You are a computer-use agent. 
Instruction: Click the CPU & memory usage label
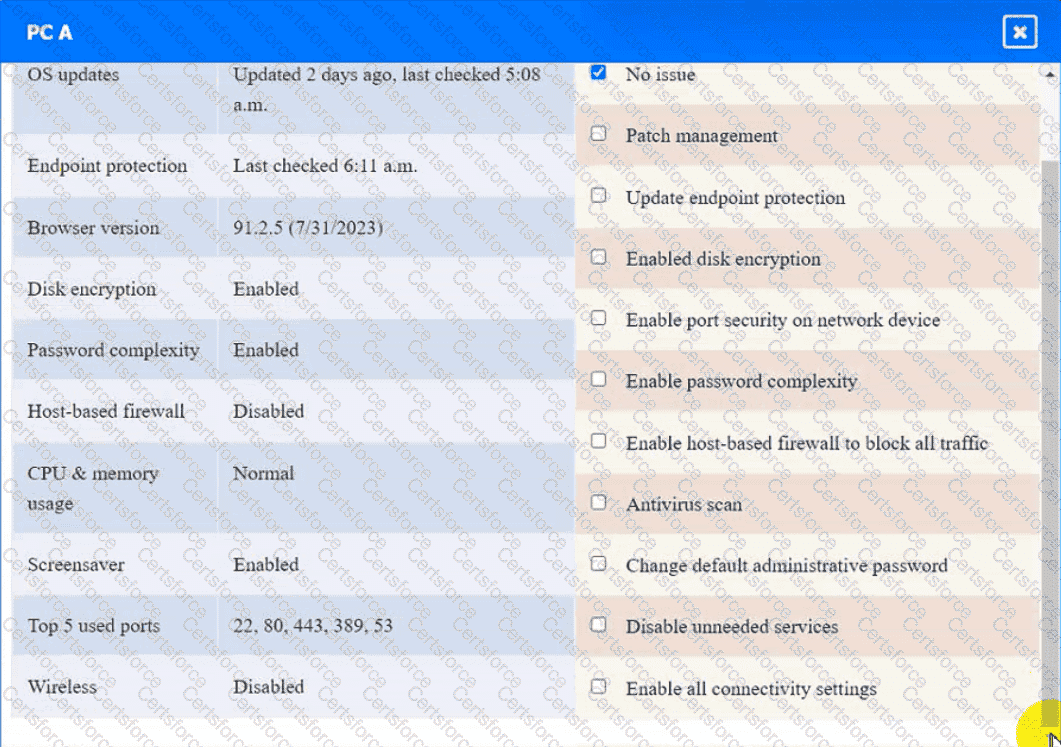[93, 488]
